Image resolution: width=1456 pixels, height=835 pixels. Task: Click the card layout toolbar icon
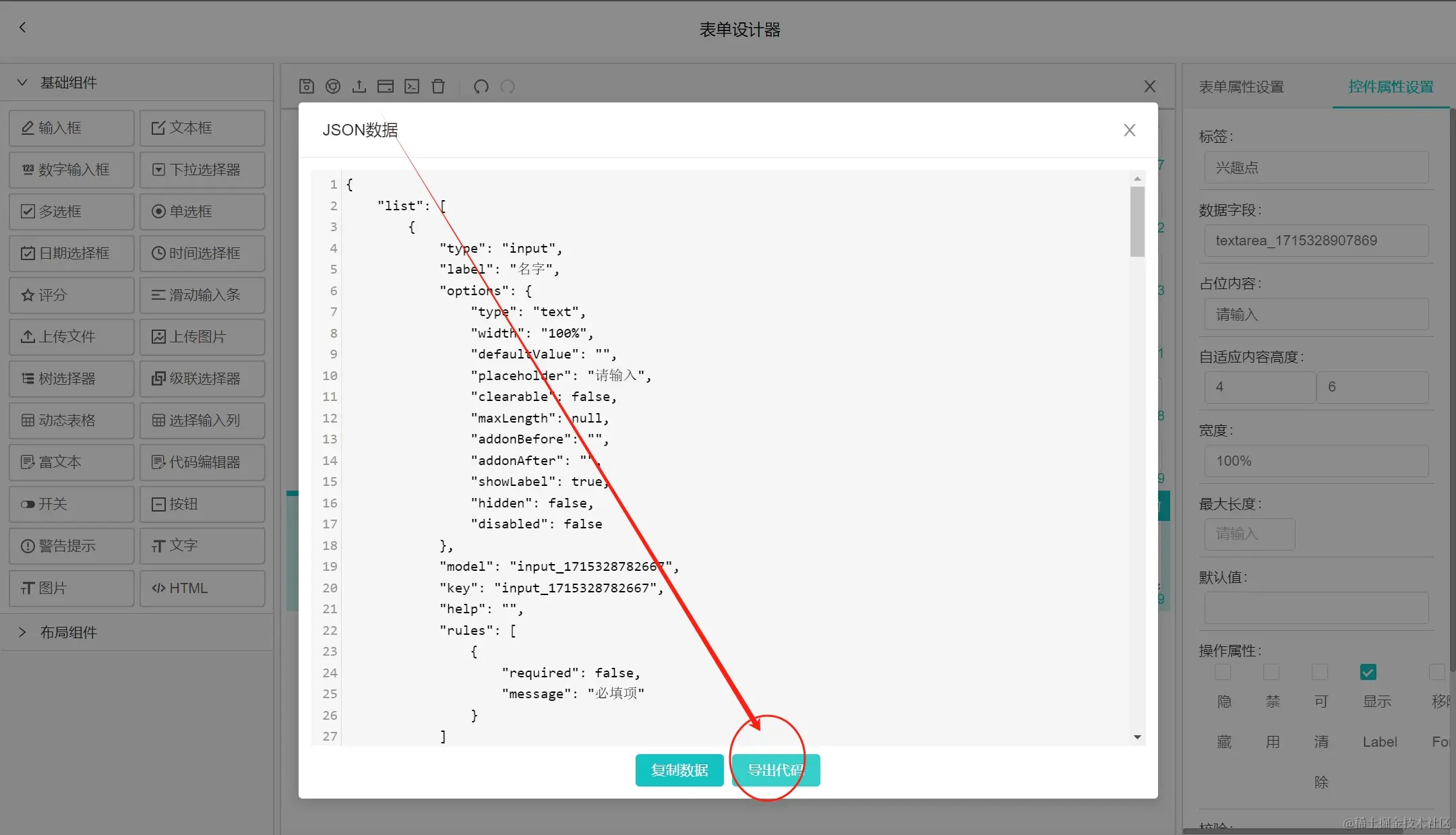386,86
